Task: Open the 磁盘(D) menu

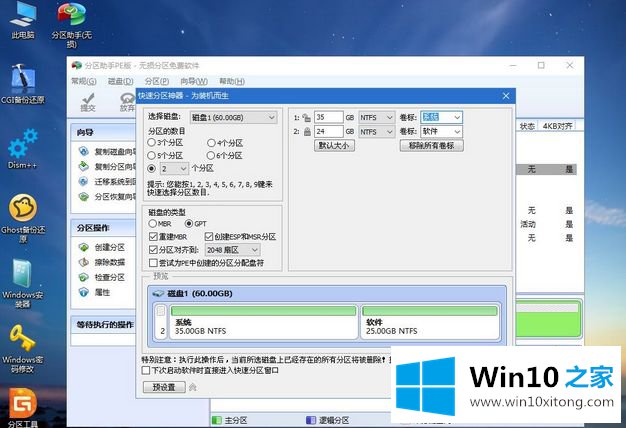Action: (121, 81)
